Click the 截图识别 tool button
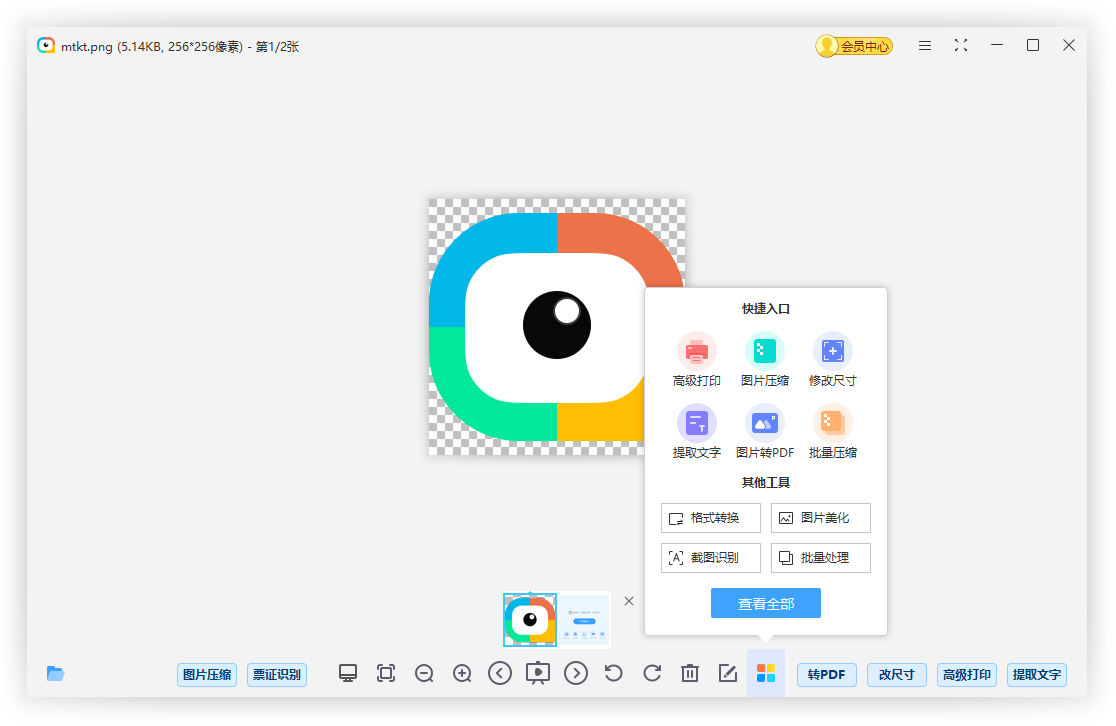1116x726 pixels. tap(710, 558)
